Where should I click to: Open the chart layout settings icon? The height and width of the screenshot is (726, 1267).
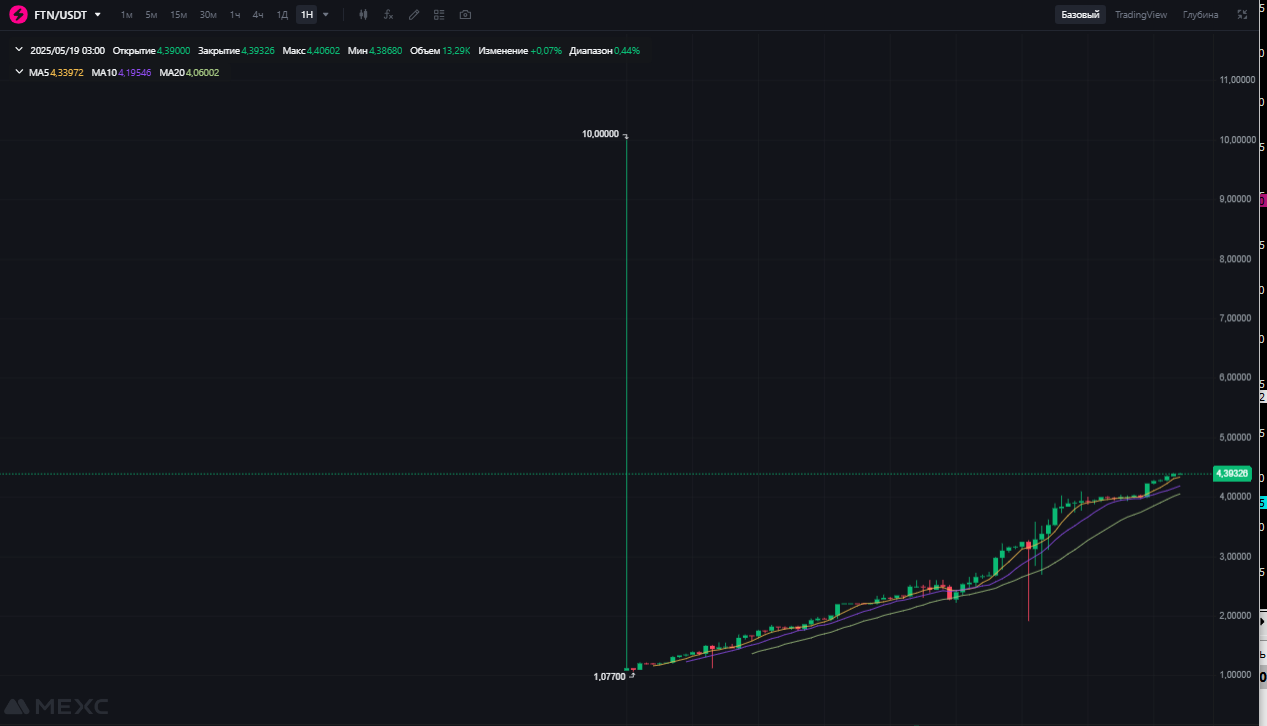[x=439, y=15]
